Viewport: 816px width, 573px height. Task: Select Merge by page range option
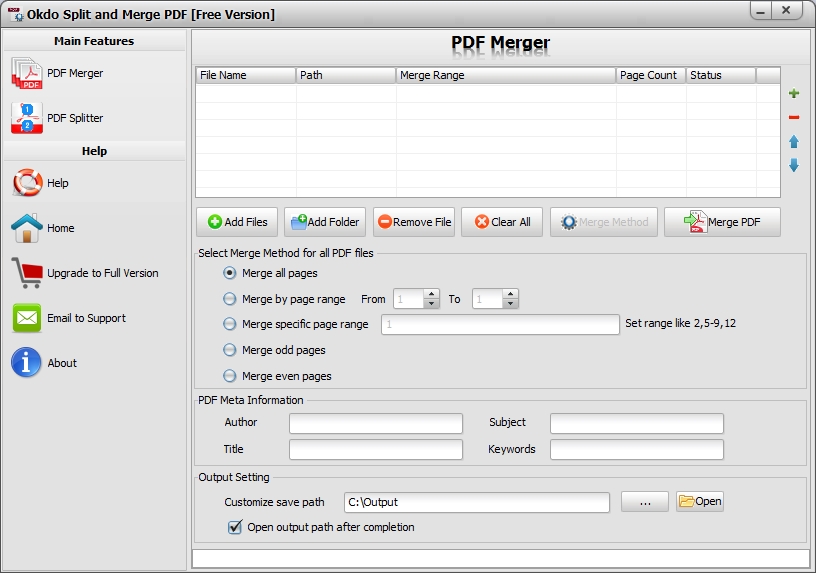tap(230, 299)
